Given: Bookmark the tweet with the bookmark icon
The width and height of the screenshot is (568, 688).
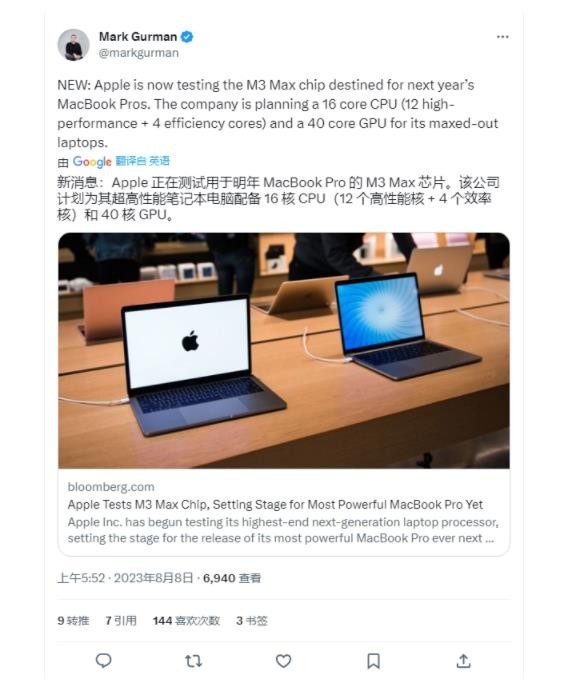Looking at the screenshot, I should coord(373,660).
